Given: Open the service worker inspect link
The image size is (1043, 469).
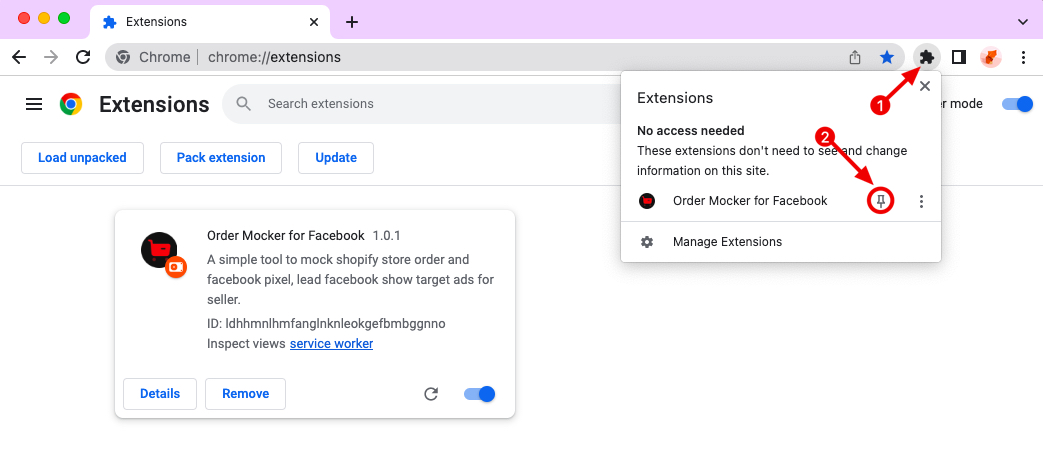Looking at the screenshot, I should [x=331, y=344].
